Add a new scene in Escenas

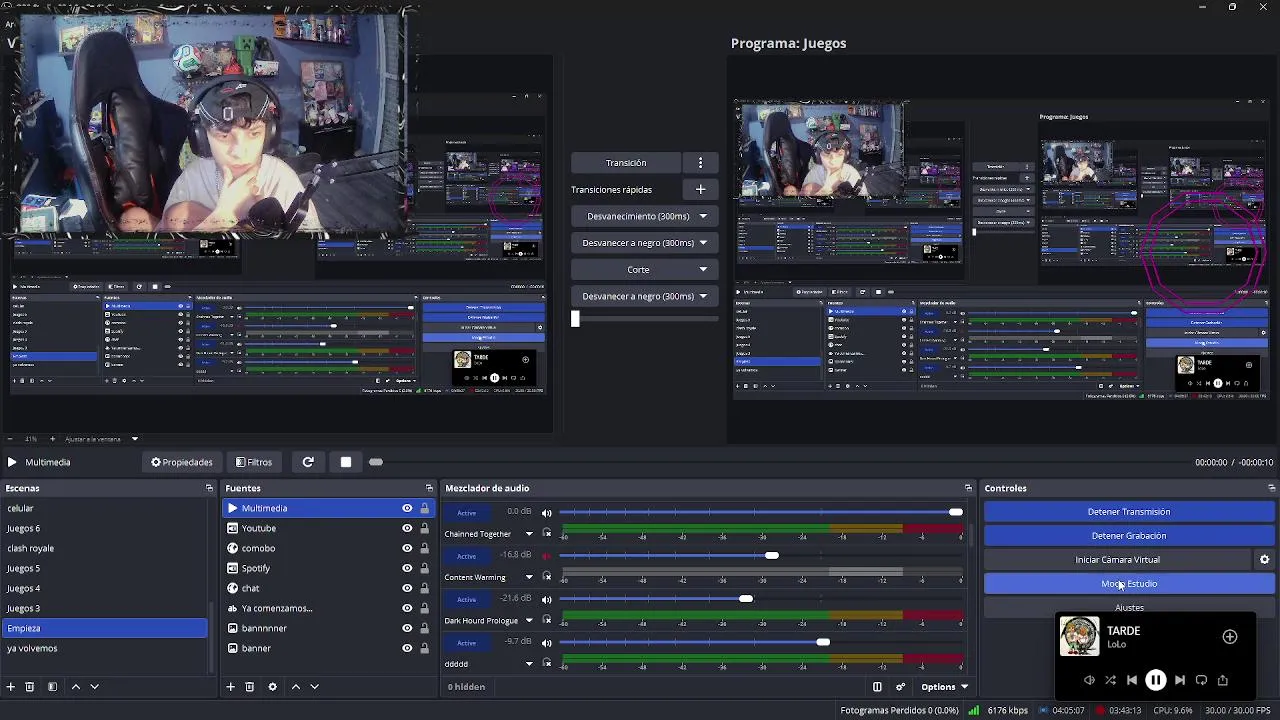[11, 687]
